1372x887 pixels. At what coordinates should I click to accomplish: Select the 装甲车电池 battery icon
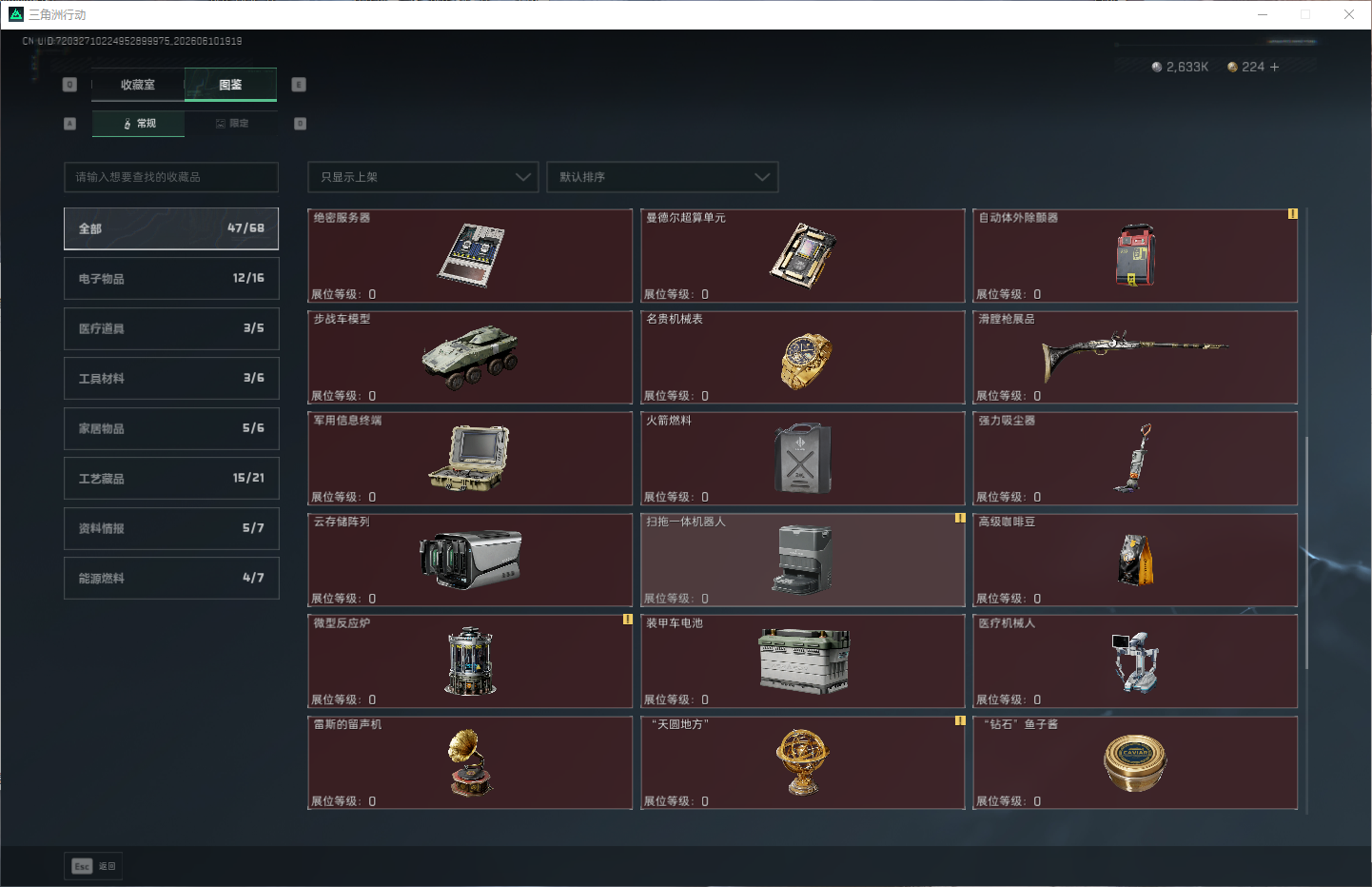(803, 660)
